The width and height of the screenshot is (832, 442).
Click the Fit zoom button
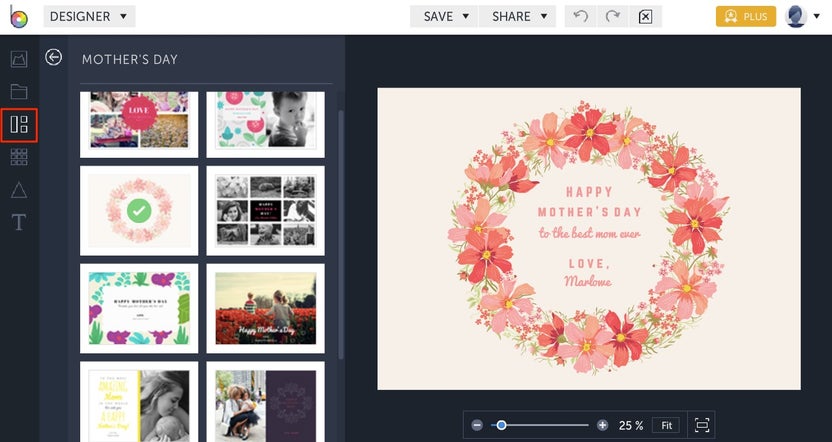[x=666, y=425]
